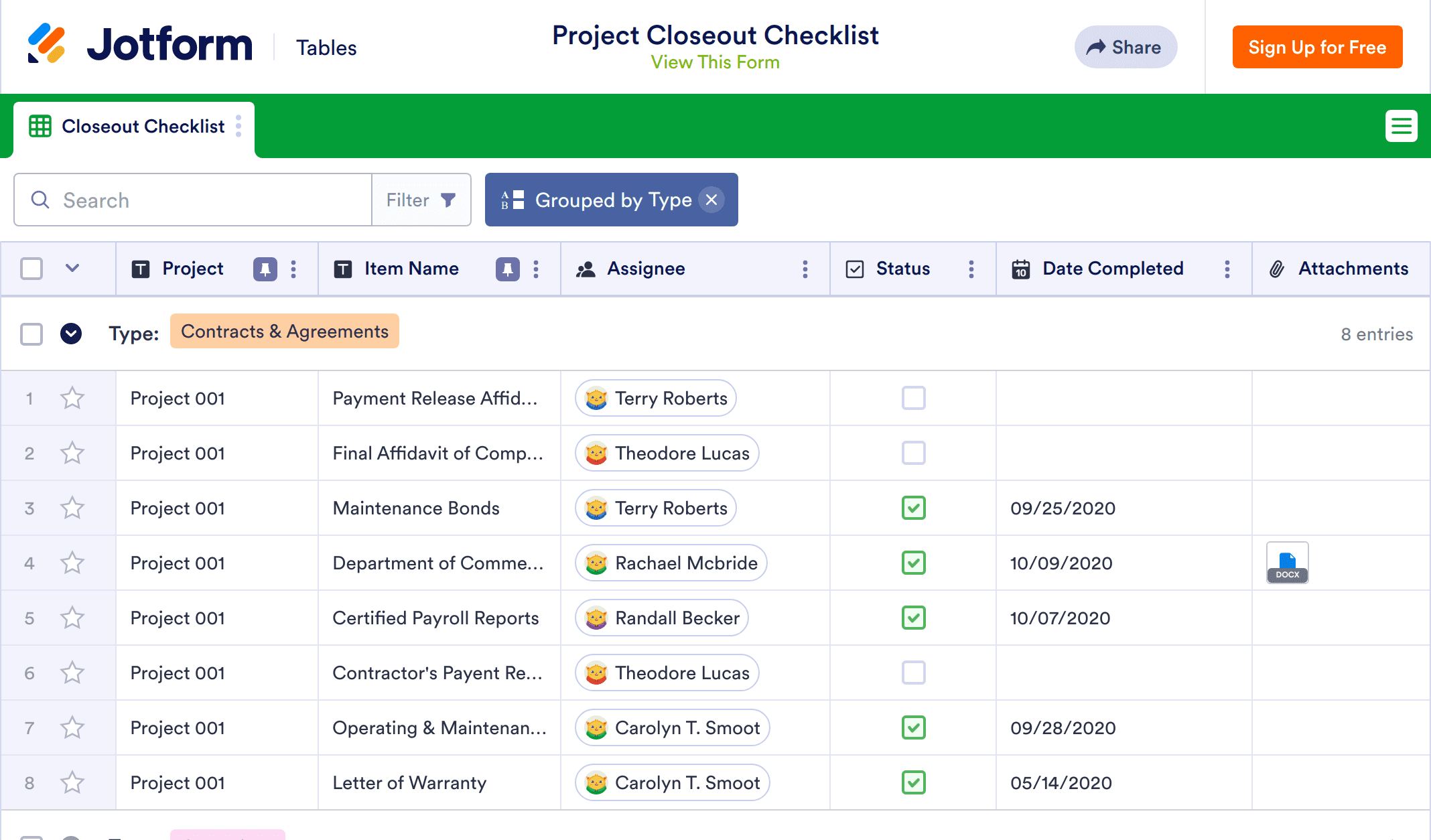Open the green hamburger menu icon
The height and width of the screenshot is (840, 1431).
[x=1401, y=126]
